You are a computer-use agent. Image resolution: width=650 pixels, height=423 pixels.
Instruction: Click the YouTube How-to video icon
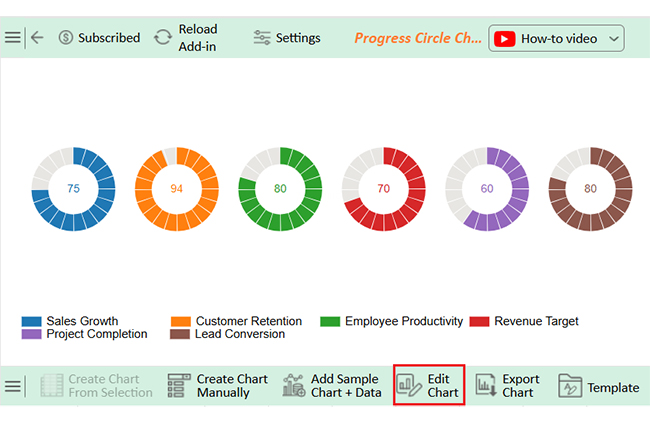click(505, 39)
